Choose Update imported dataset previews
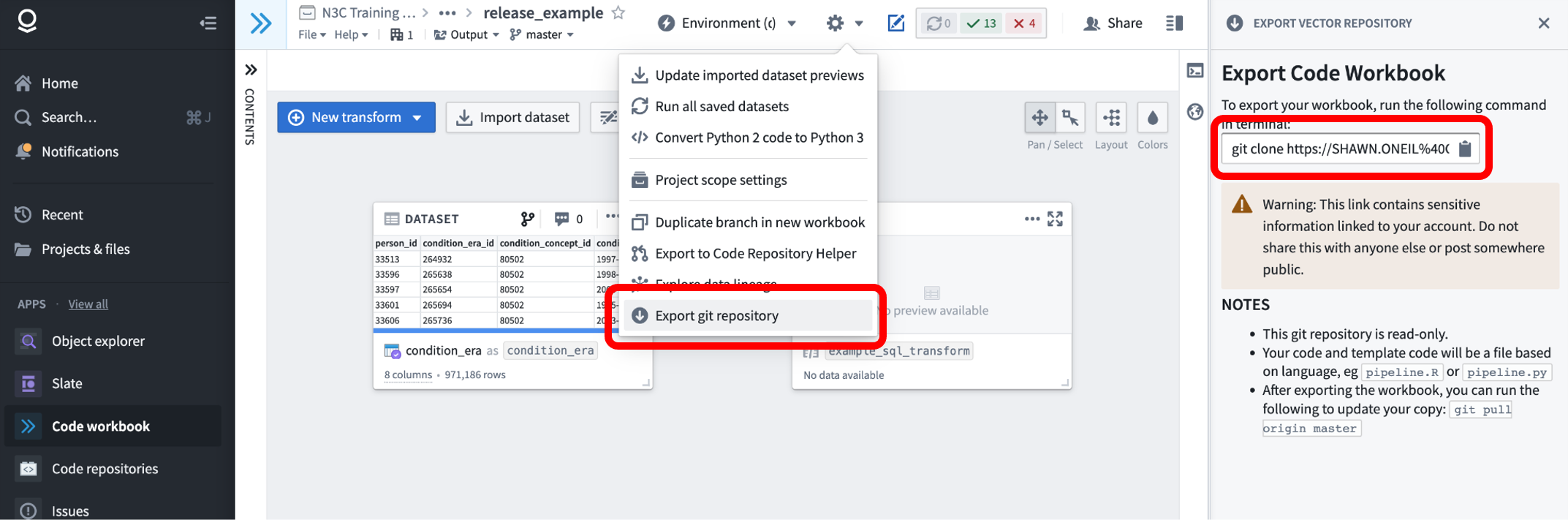 coord(748,75)
